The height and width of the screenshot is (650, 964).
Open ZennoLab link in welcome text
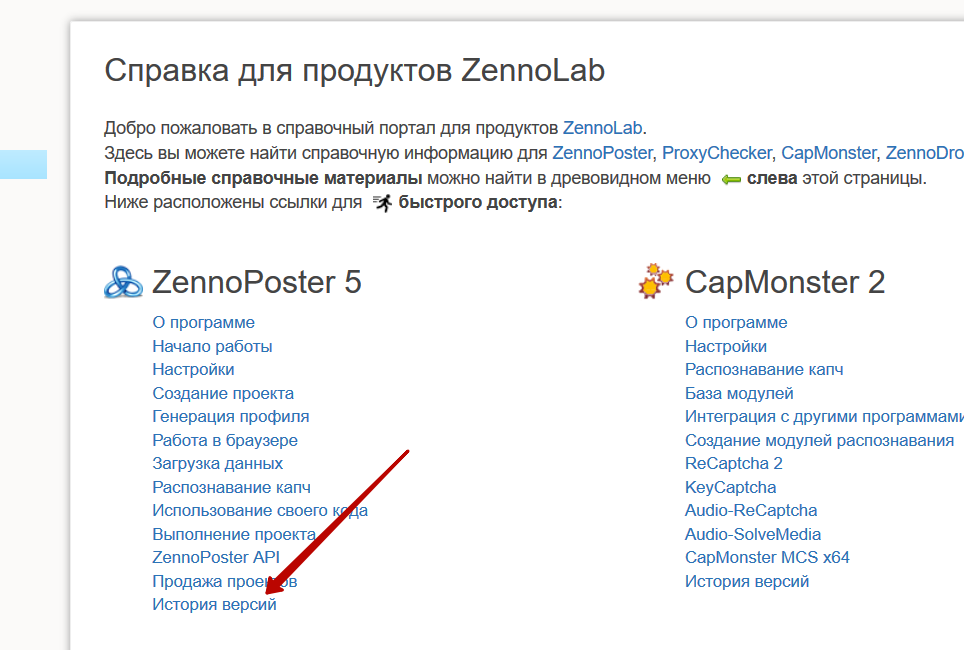(603, 128)
